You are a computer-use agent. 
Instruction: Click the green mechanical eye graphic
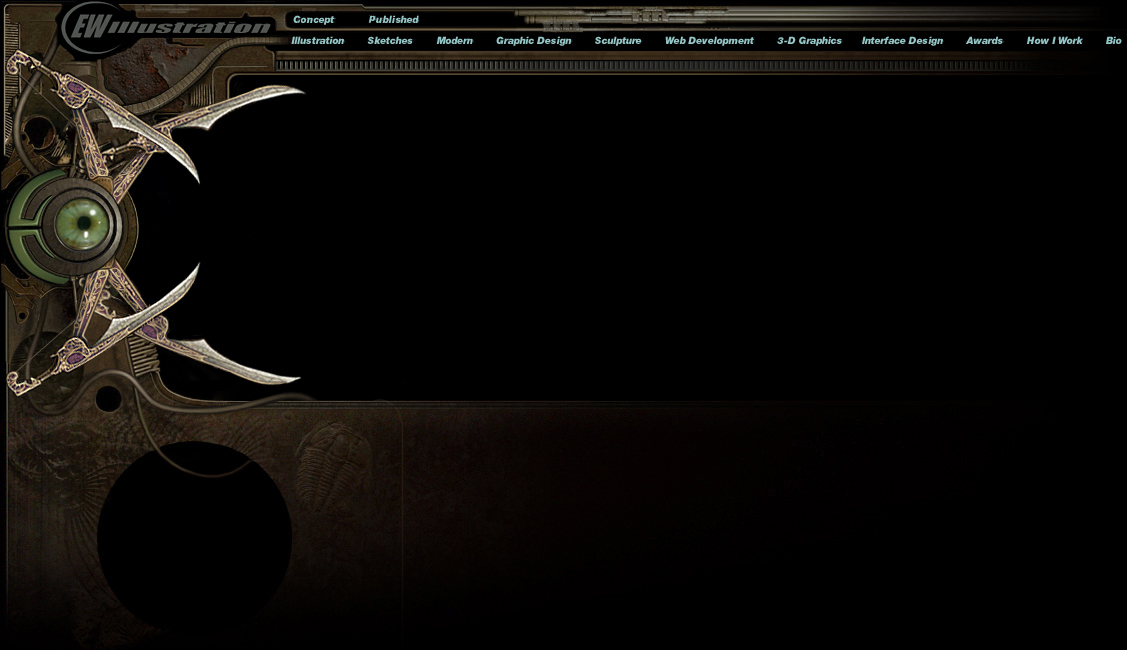click(x=83, y=224)
